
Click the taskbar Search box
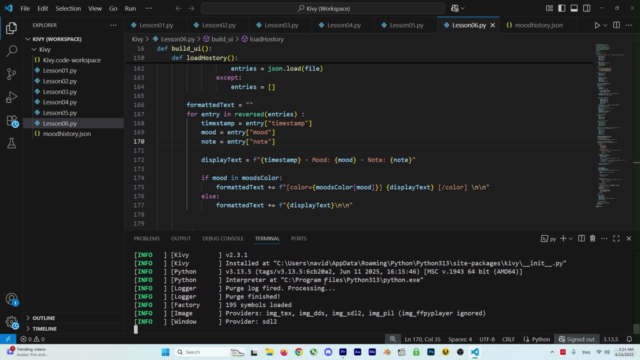coord(210,352)
